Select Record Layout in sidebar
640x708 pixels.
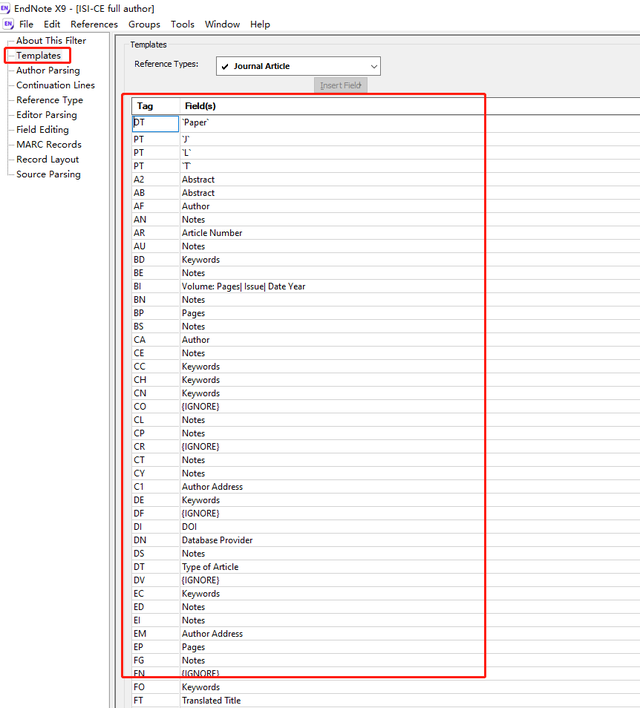[x=47, y=160]
